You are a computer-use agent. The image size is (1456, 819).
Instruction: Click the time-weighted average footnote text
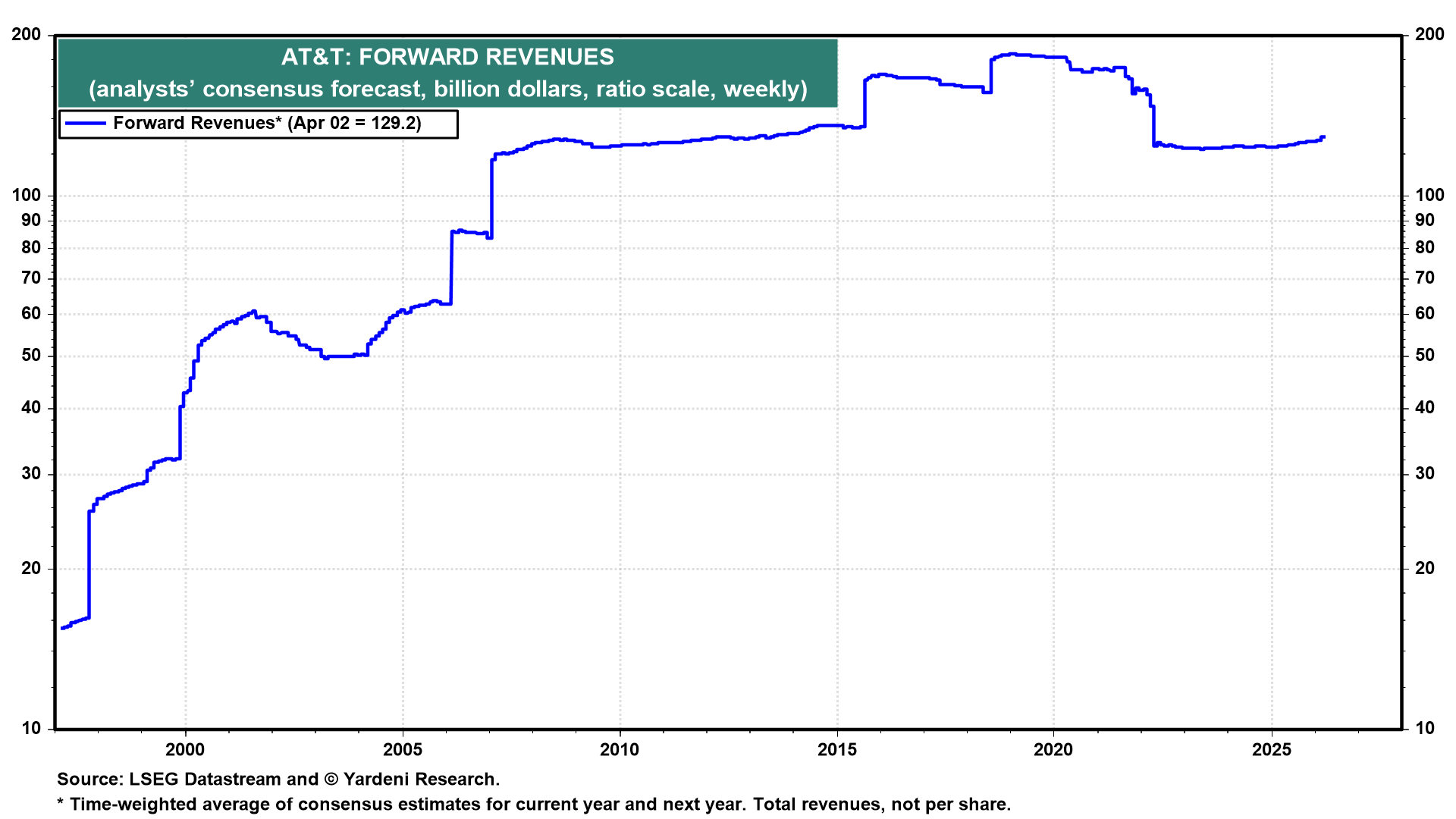point(534,805)
